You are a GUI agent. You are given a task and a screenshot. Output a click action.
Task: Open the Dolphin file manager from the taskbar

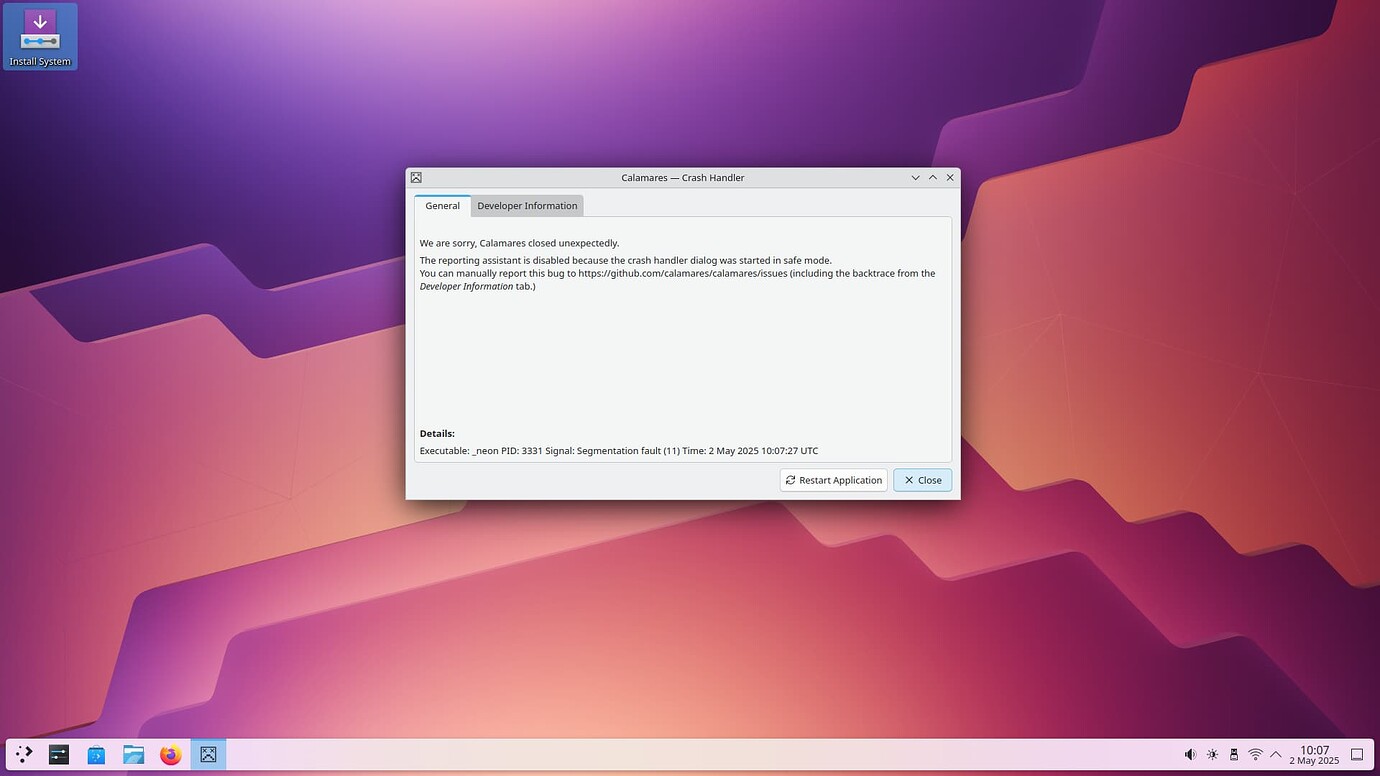point(133,754)
